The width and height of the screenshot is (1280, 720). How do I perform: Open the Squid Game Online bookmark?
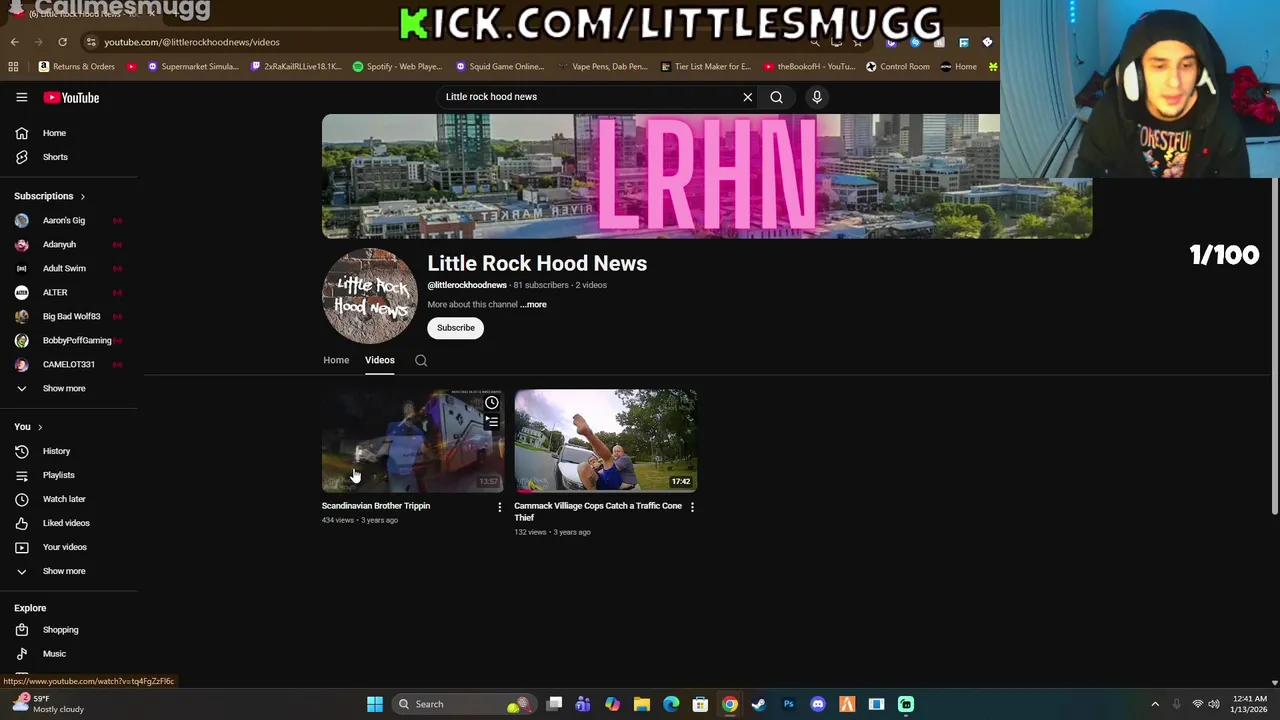tap(499, 67)
